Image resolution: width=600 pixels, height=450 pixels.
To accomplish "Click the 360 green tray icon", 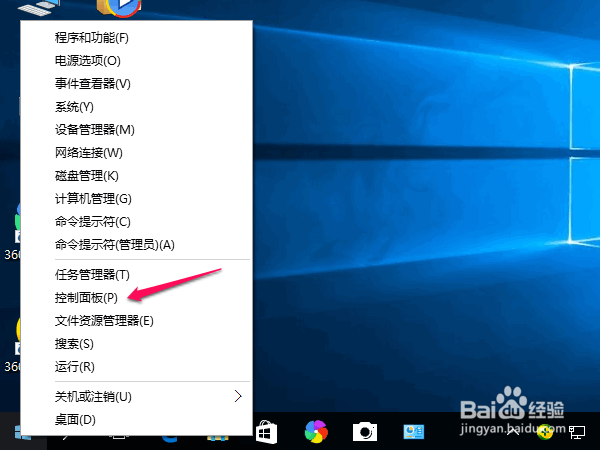I will (x=545, y=432).
